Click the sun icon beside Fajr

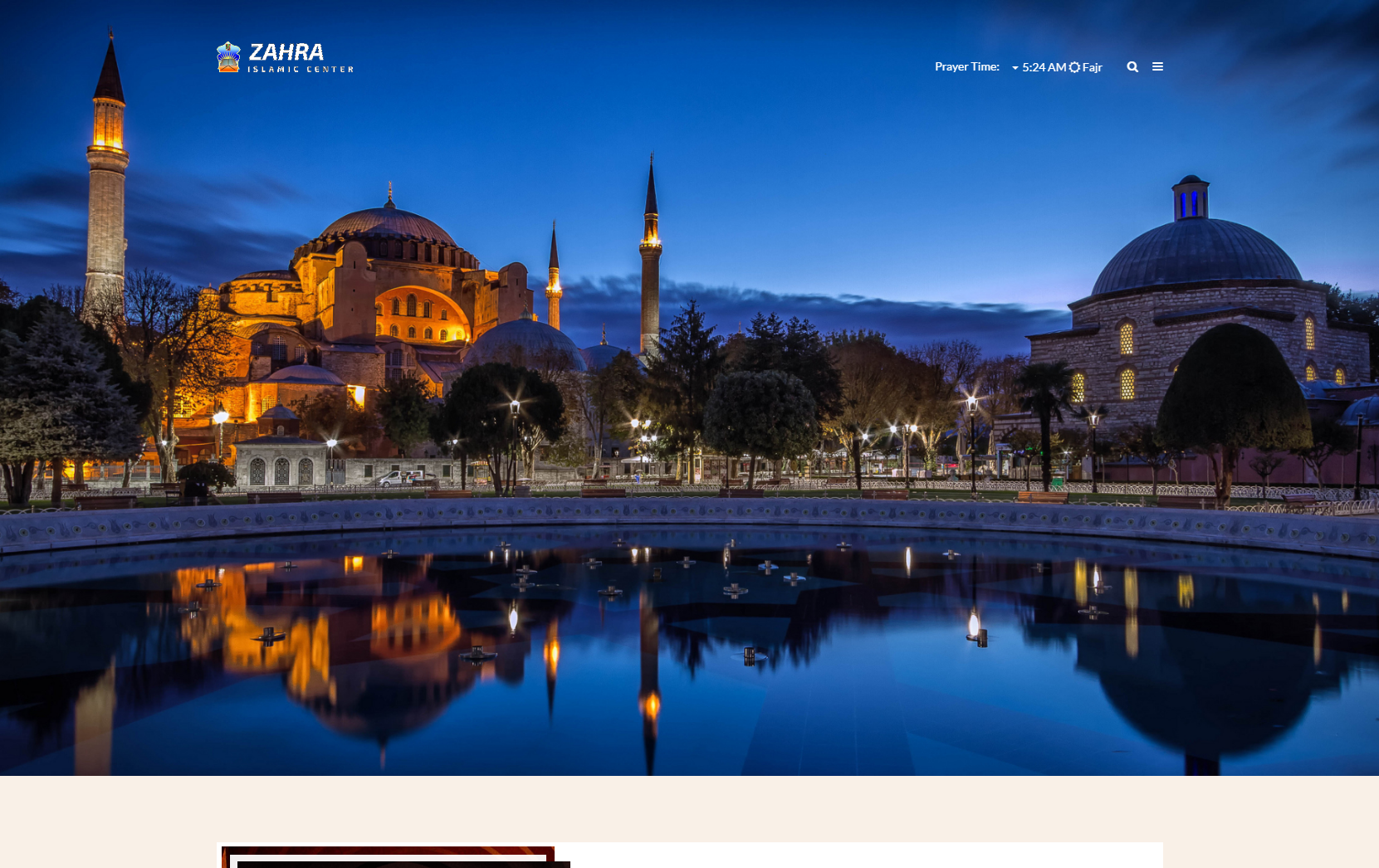coord(1074,67)
